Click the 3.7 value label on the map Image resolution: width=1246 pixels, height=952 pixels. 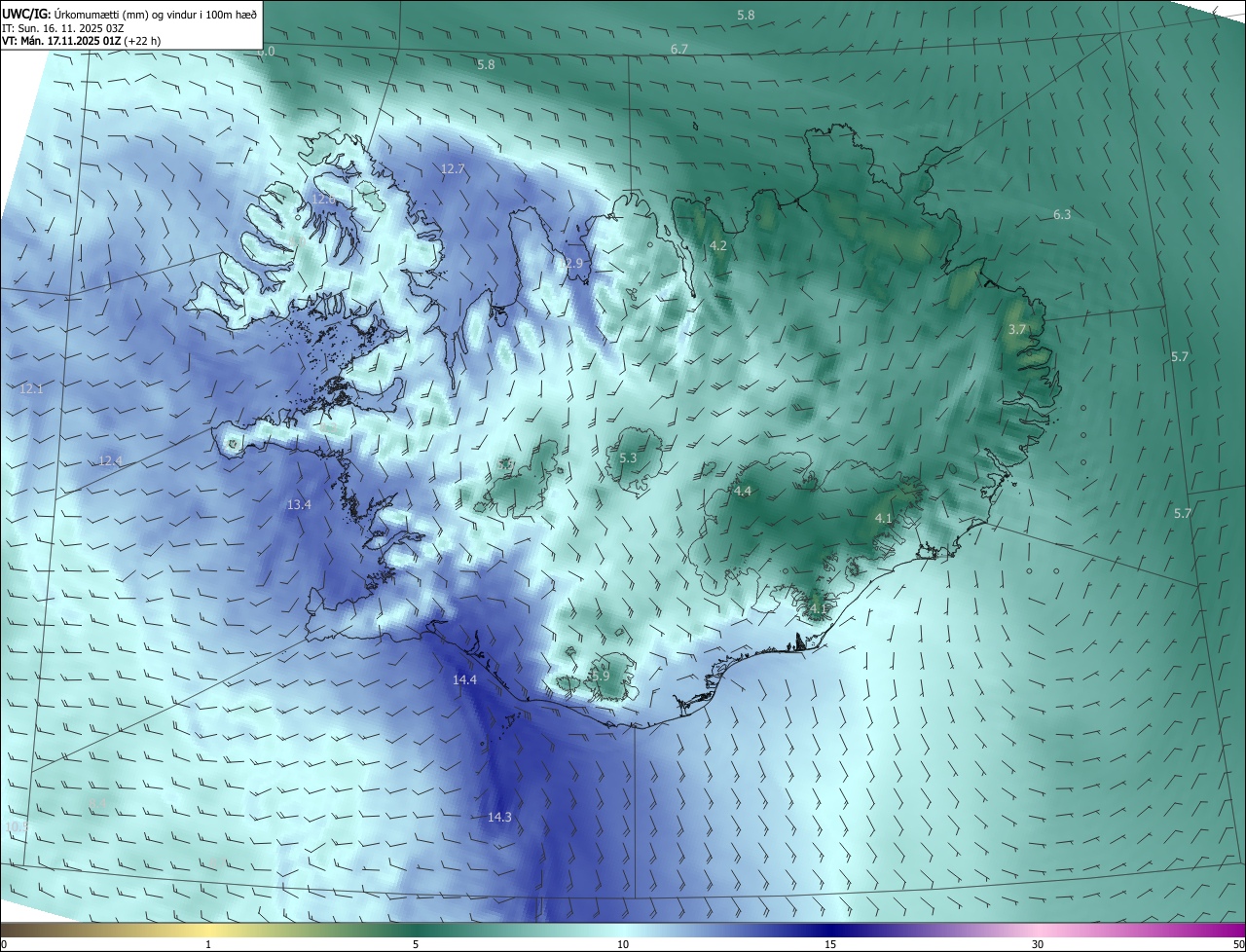click(x=1017, y=329)
